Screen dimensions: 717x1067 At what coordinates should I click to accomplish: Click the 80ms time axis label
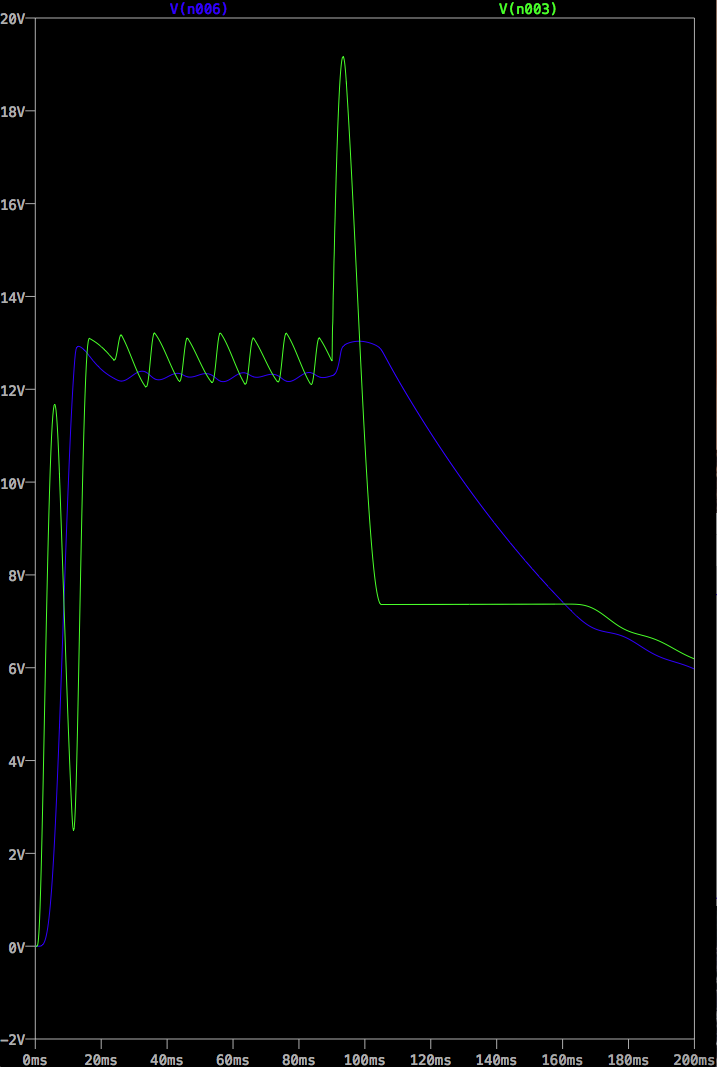click(x=299, y=1060)
